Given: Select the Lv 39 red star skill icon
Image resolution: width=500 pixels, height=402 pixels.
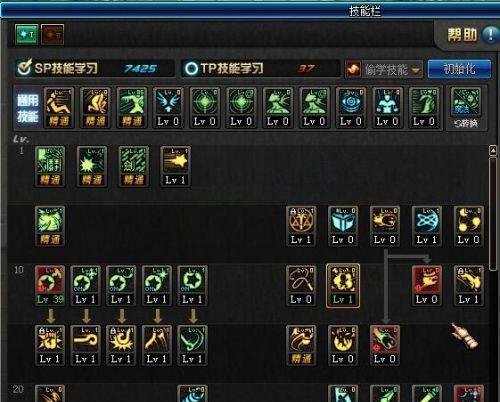Looking at the screenshot, I should pyautogui.click(x=50, y=285).
